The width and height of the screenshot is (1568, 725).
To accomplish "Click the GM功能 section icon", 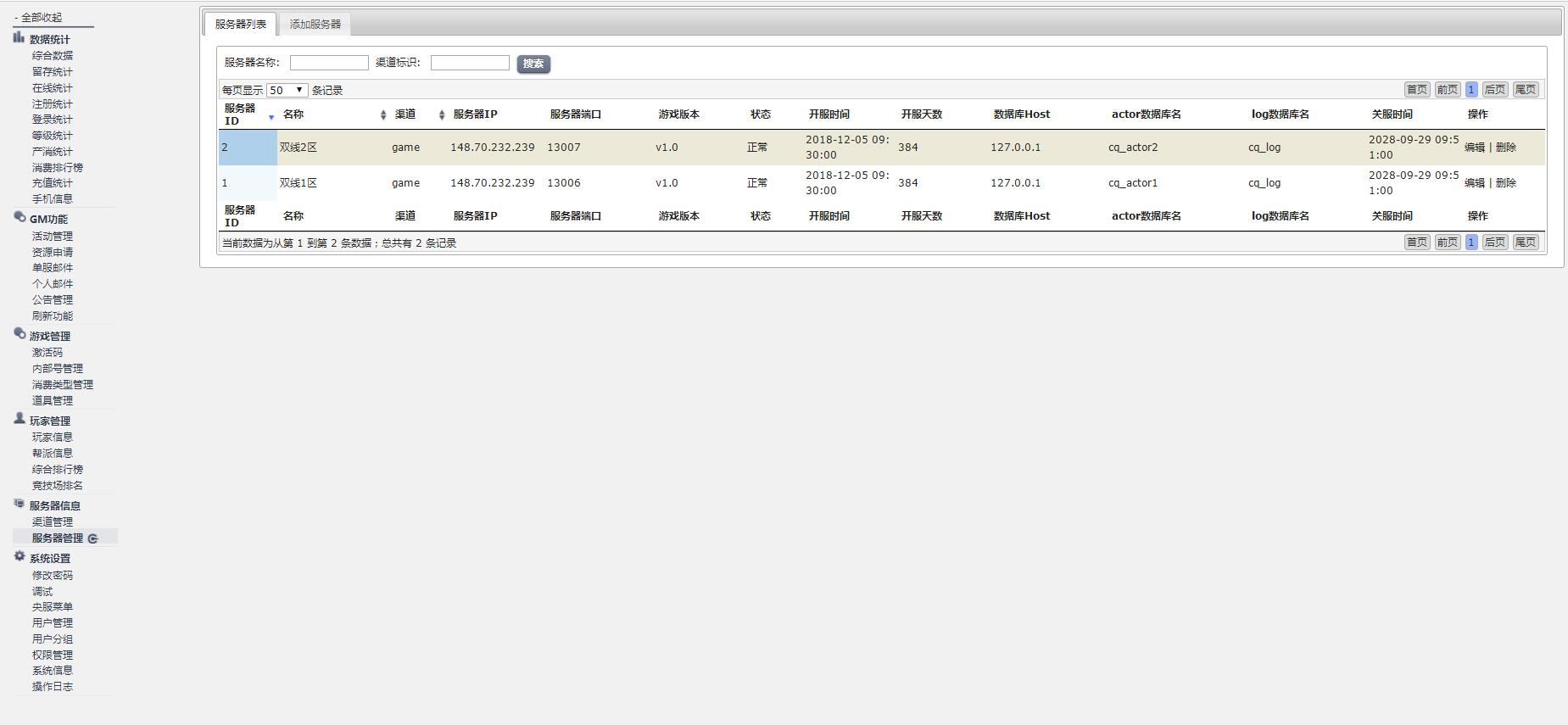I will [x=19, y=217].
